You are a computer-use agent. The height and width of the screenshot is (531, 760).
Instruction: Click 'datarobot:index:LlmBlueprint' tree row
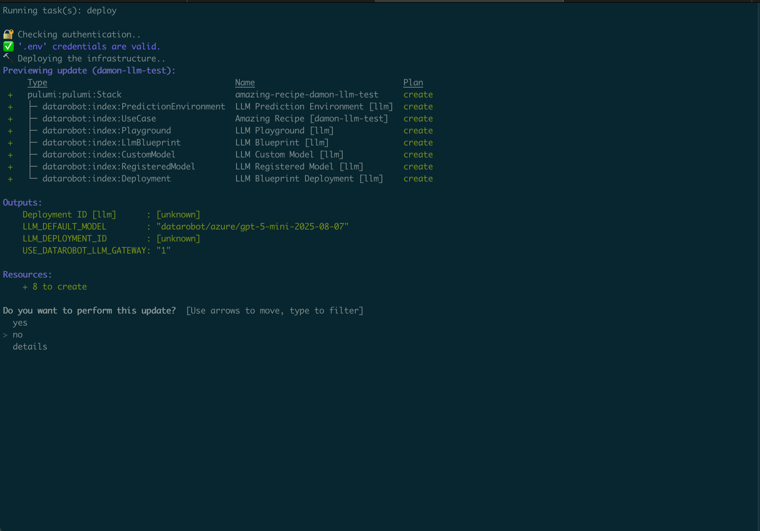tap(111, 143)
